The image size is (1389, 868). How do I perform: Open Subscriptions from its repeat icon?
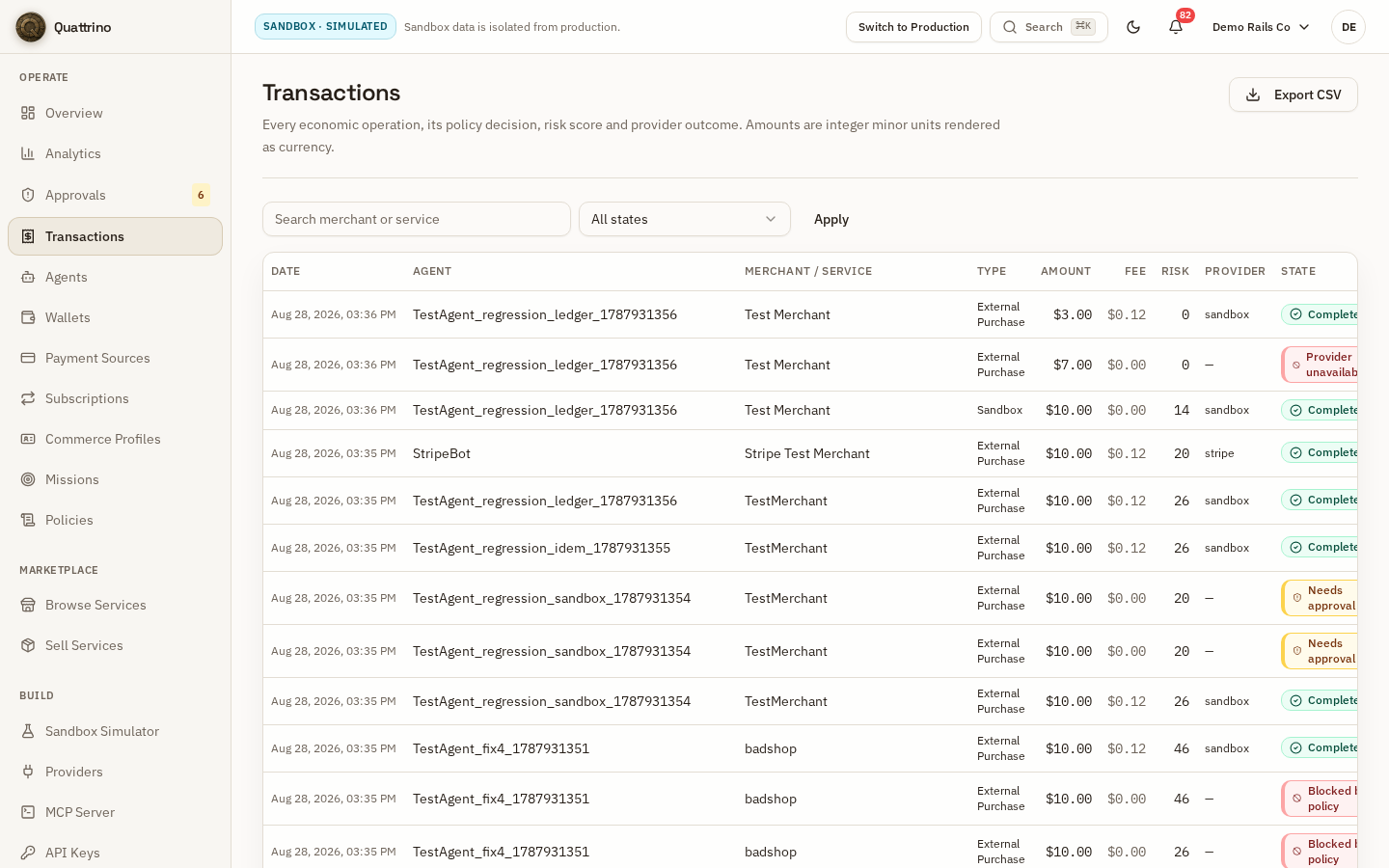(28, 398)
